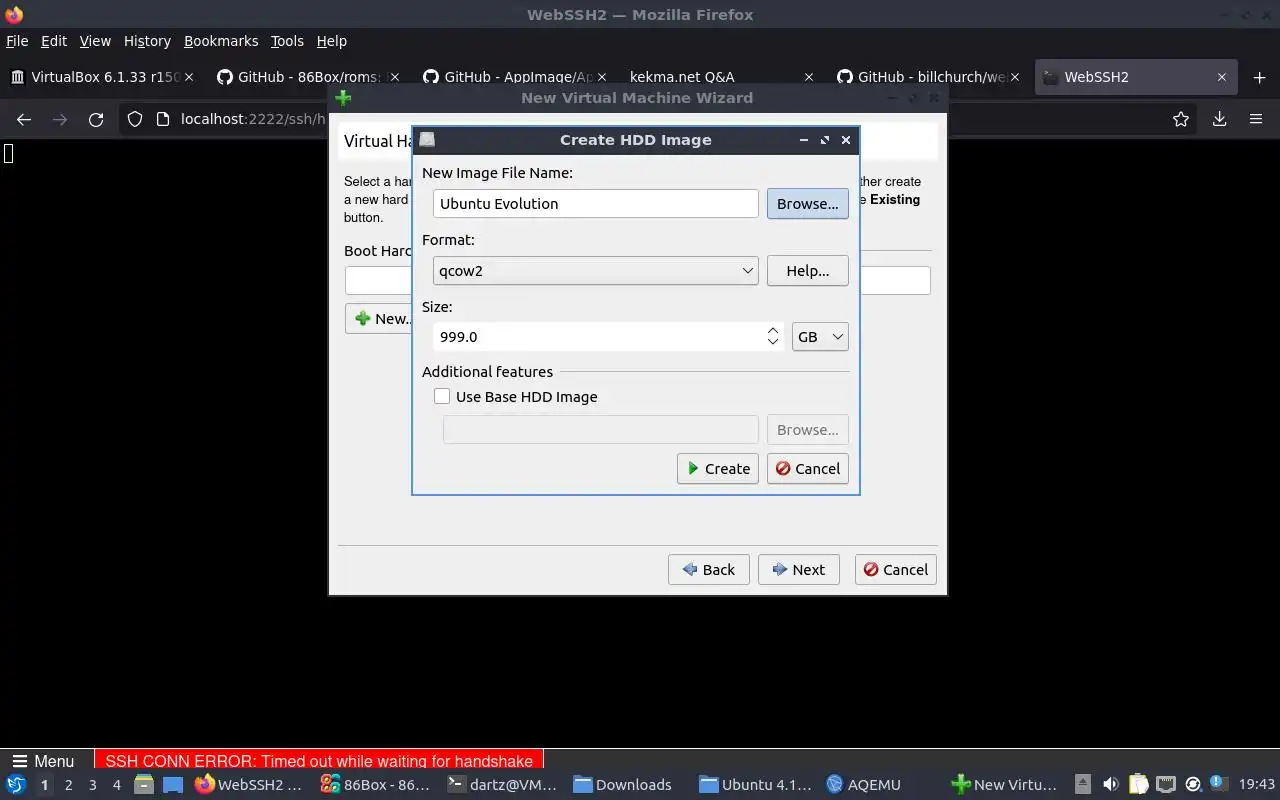
Task: Click the New... button in wizard
Action: tap(380, 318)
